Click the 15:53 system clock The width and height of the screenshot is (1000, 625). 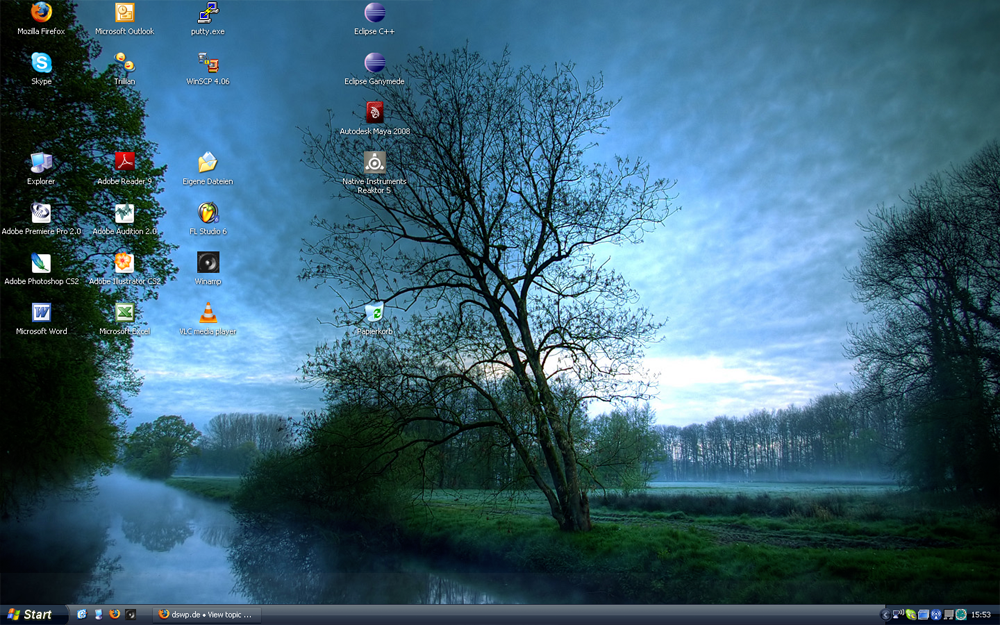[x=981, y=615]
